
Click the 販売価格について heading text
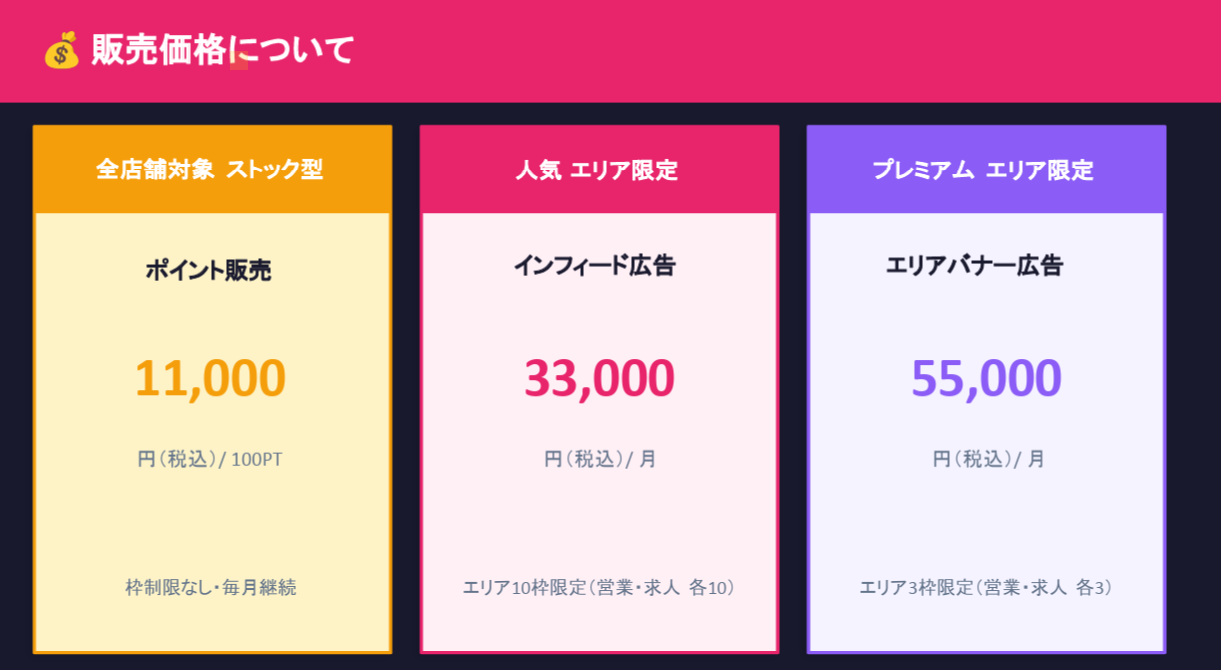[222, 50]
